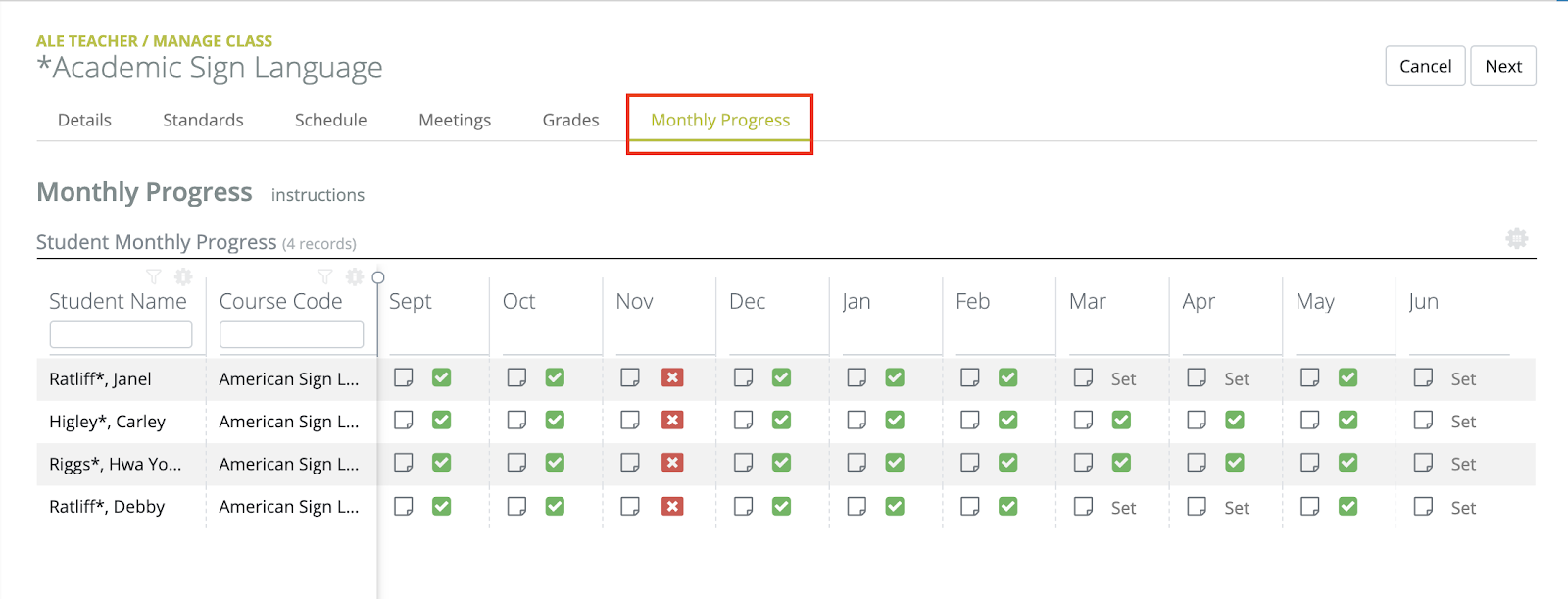Switch to the Grades tab
Image resolution: width=1568 pixels, height=599 pixels.
click(570, 120)
